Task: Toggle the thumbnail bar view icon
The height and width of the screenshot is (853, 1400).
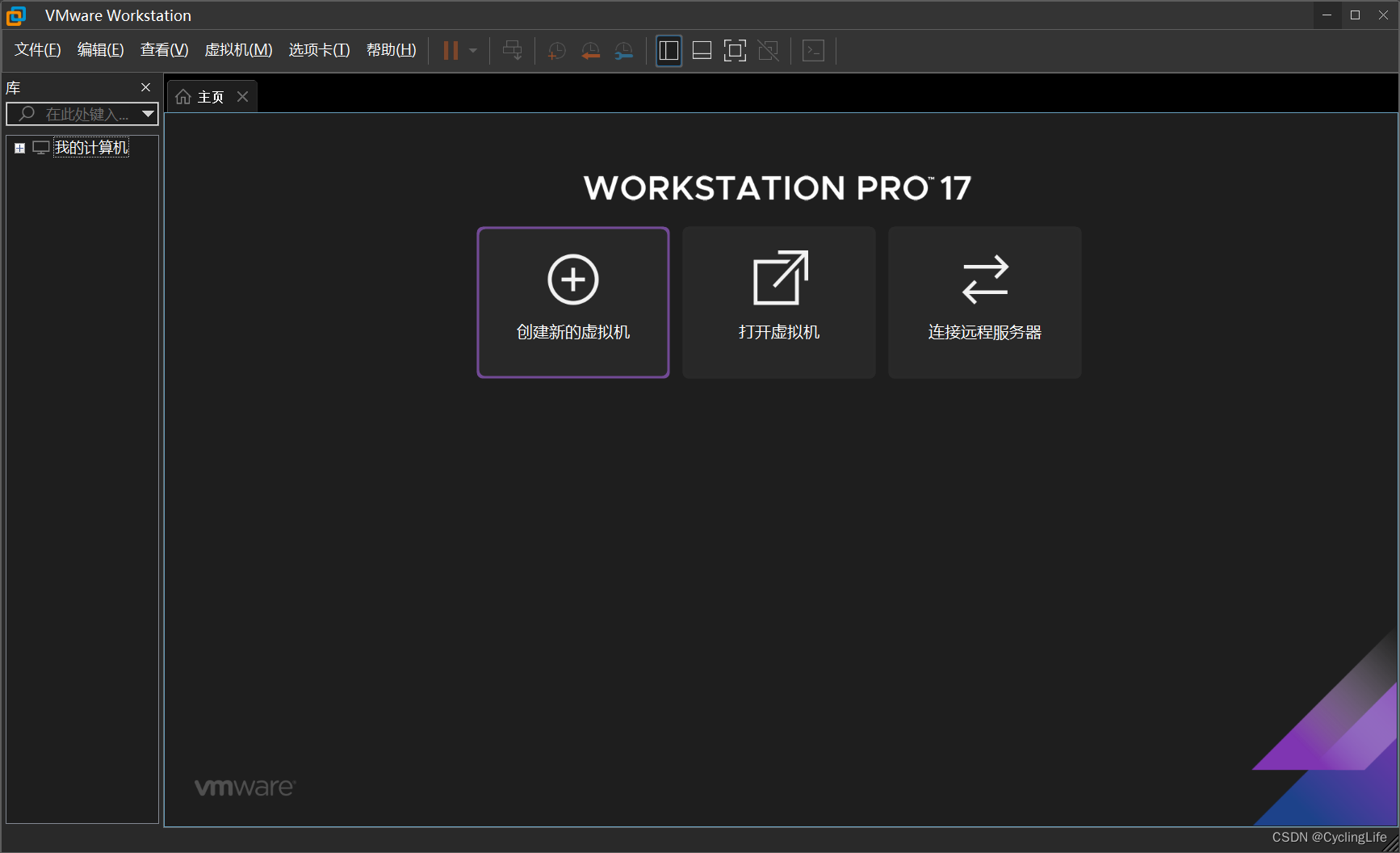Action: click(x=702, y=51)
